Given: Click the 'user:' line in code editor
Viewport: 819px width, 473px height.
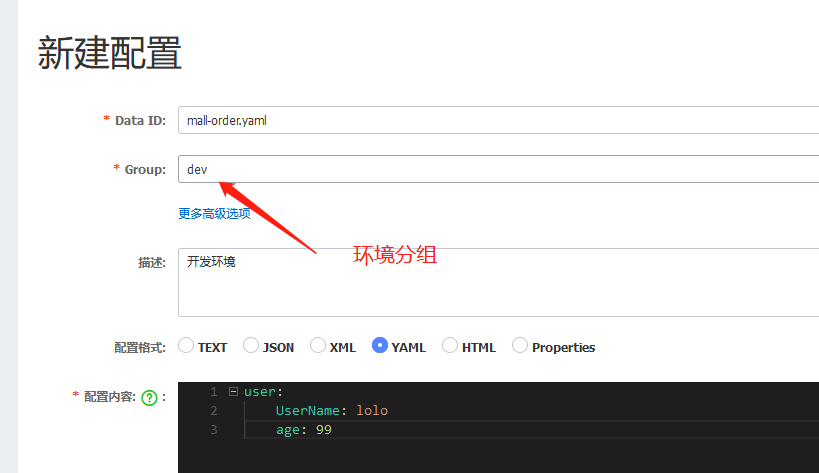Looking at the screenshot, I should click(263, 392).
